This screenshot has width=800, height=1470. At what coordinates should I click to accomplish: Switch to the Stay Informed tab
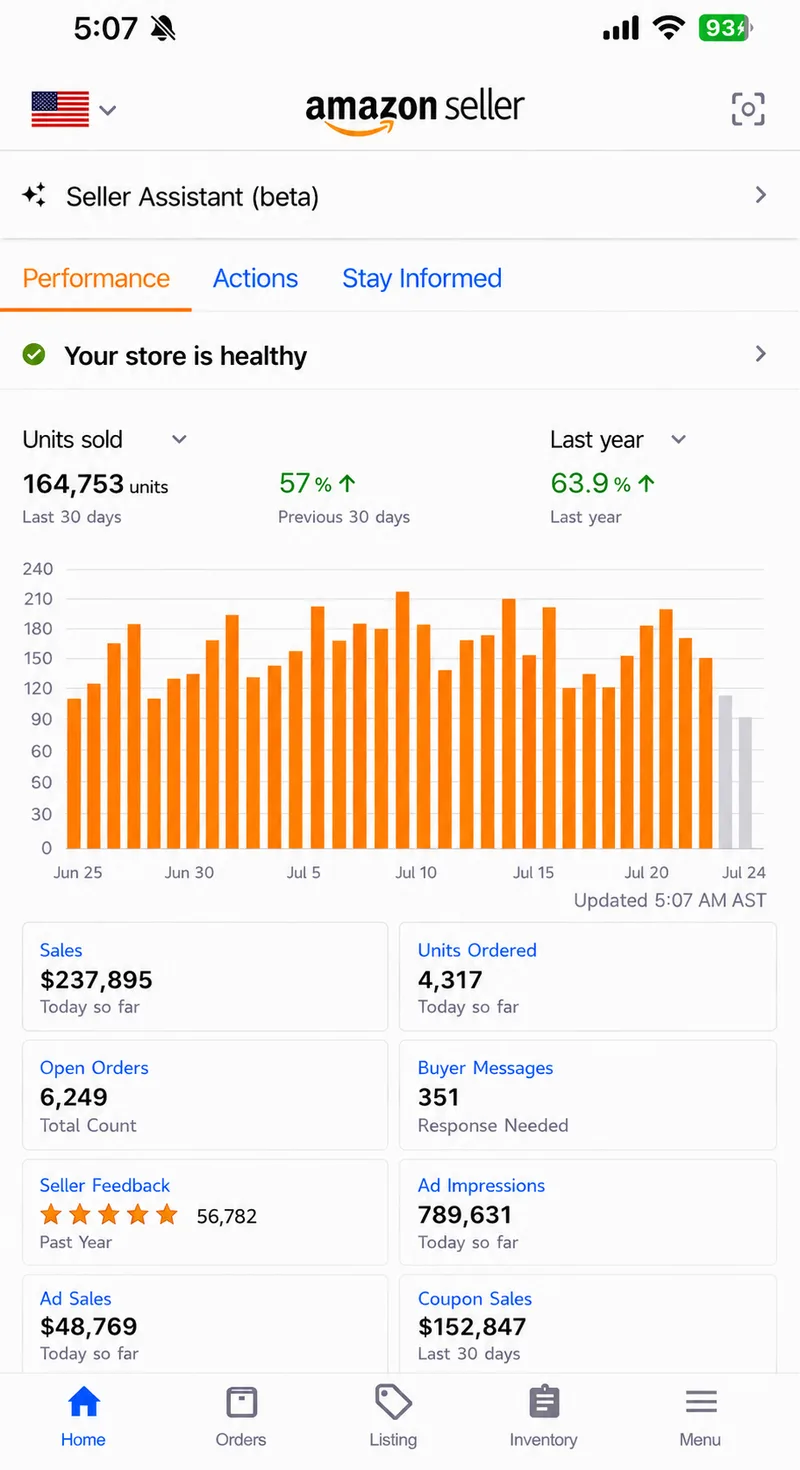coord(422,278)
